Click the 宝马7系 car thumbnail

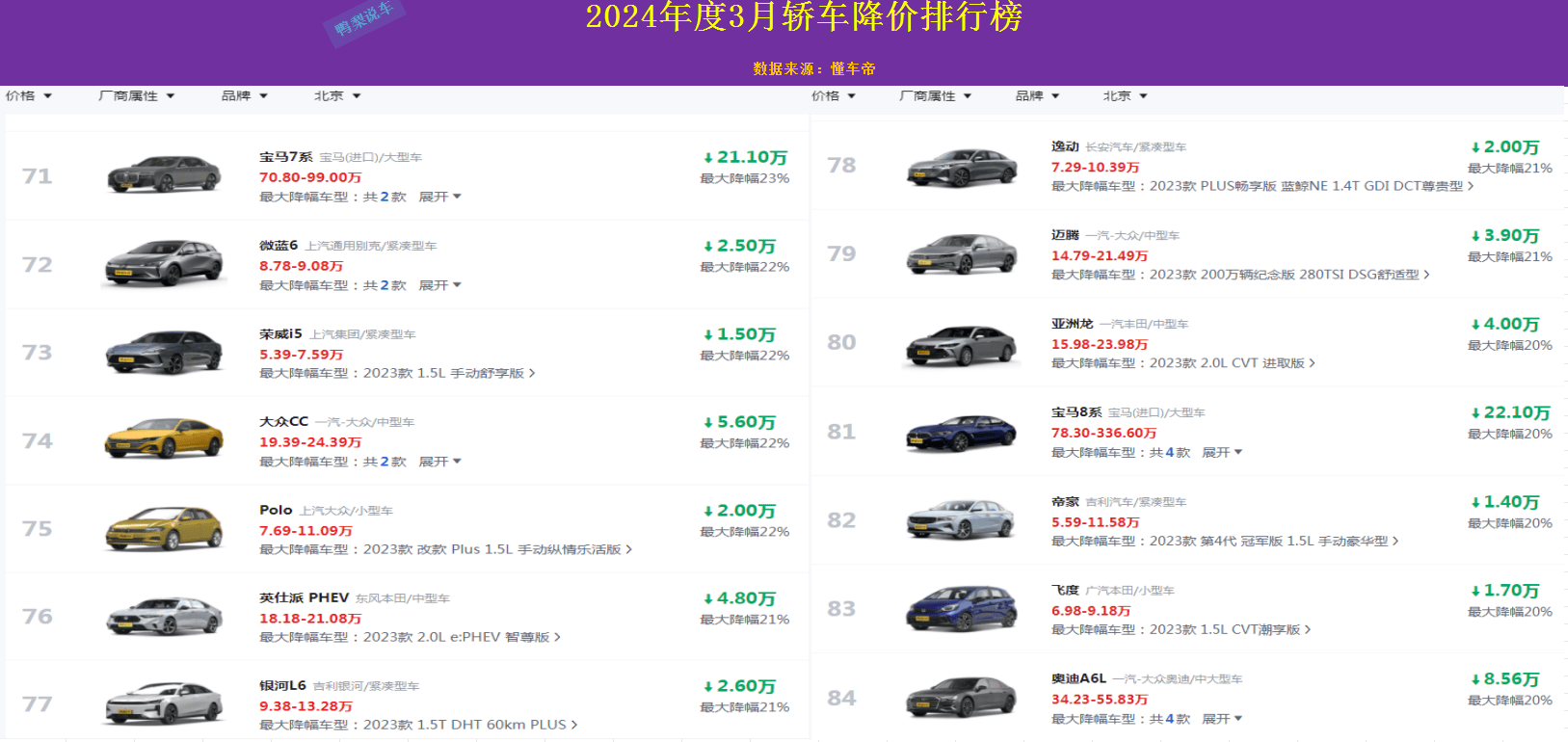(164, 174)
